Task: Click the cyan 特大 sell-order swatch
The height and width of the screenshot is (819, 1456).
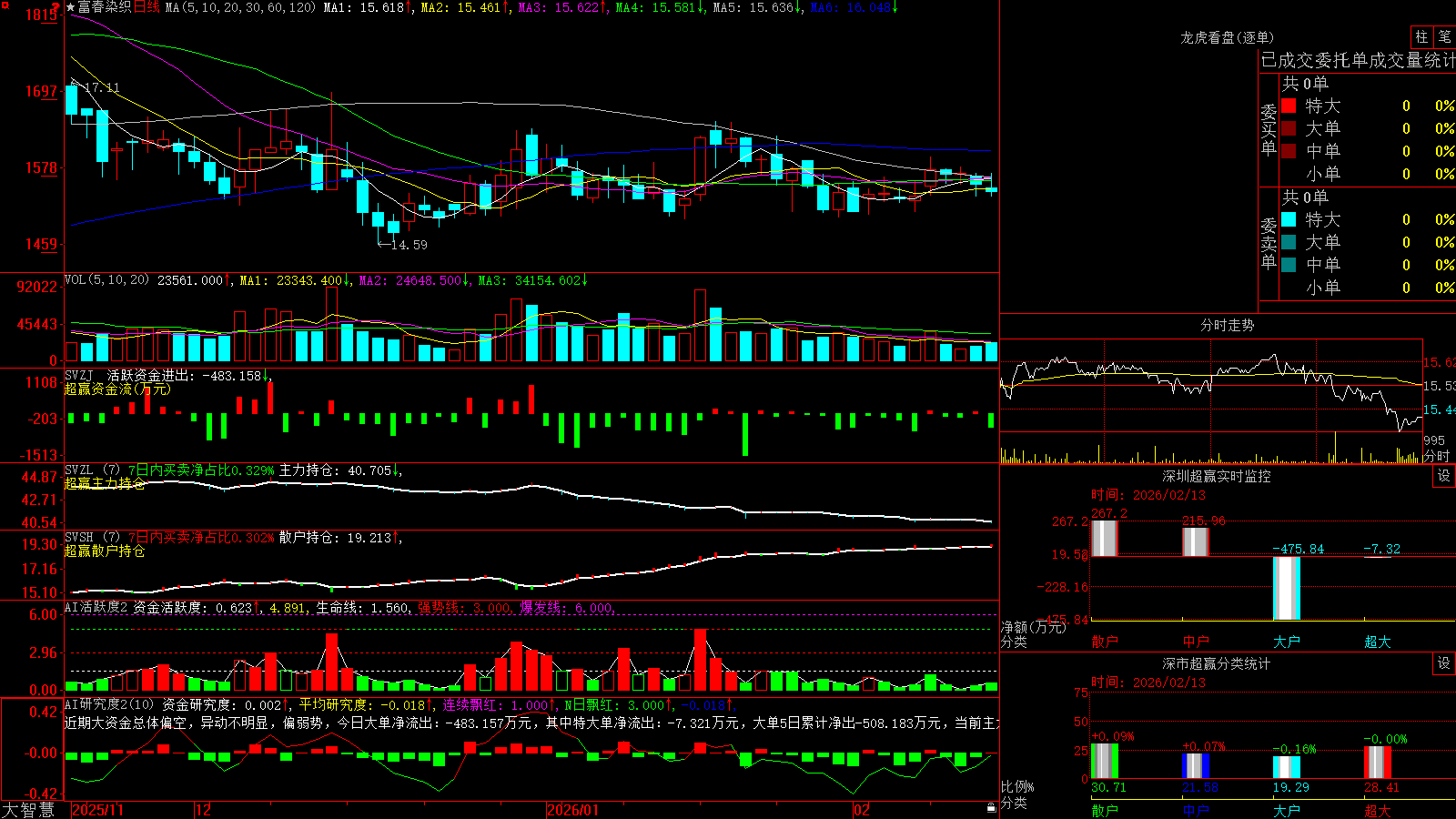Action: point(1289,219)
